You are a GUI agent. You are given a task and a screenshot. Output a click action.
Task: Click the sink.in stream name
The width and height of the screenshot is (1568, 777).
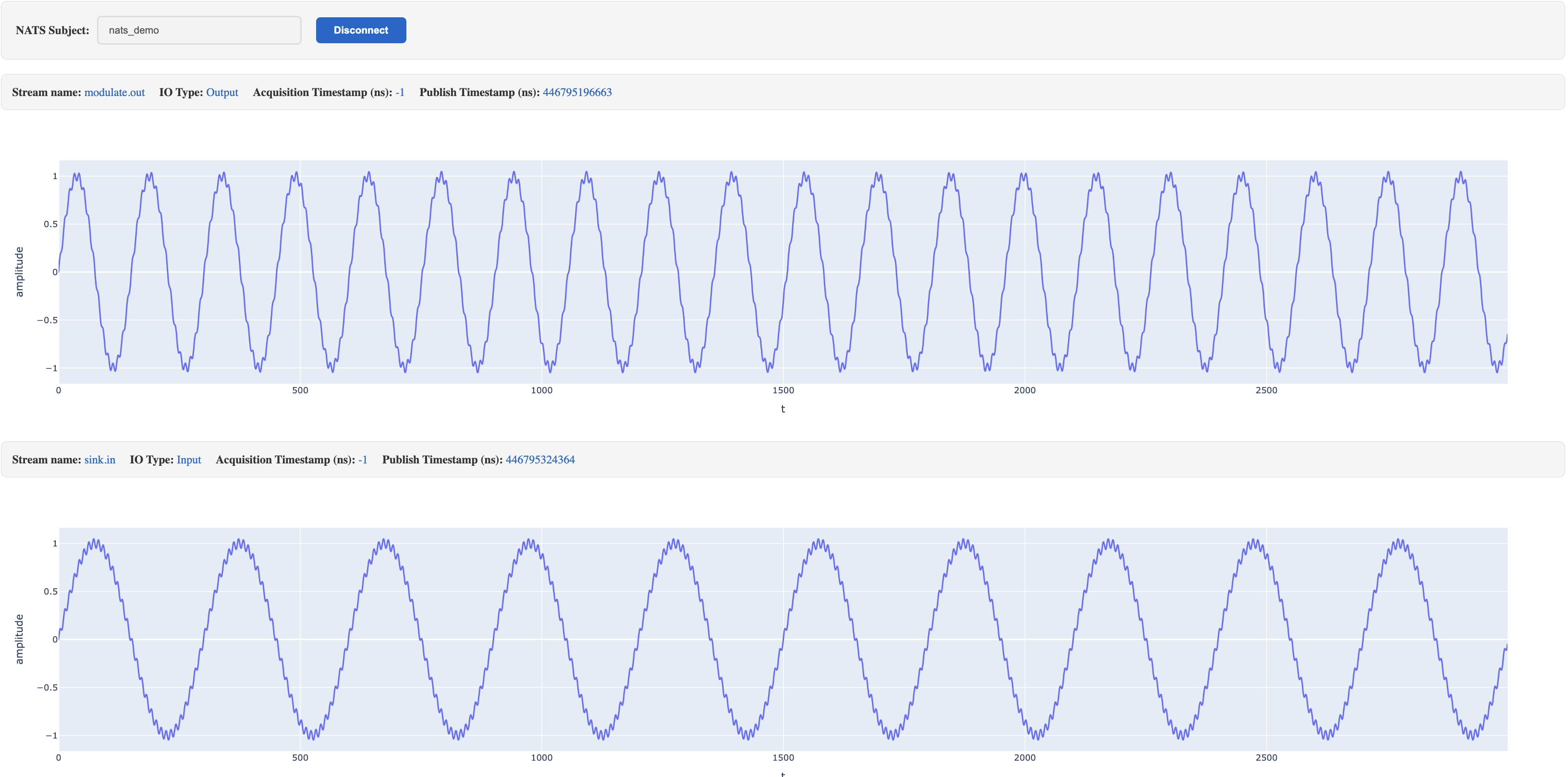99,460
